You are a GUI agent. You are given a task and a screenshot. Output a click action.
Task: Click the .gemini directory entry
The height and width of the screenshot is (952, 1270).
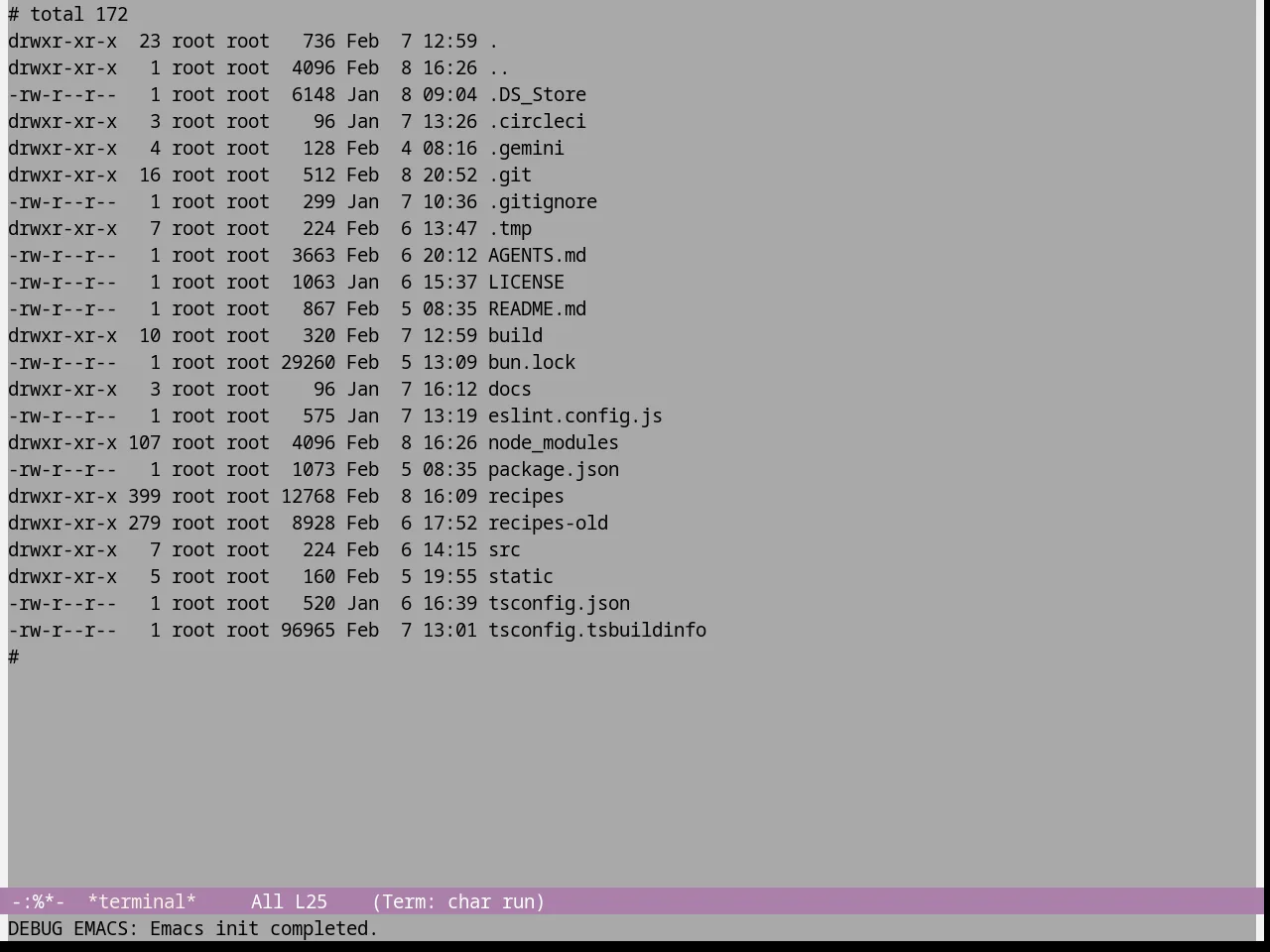[x=526, y=148]
